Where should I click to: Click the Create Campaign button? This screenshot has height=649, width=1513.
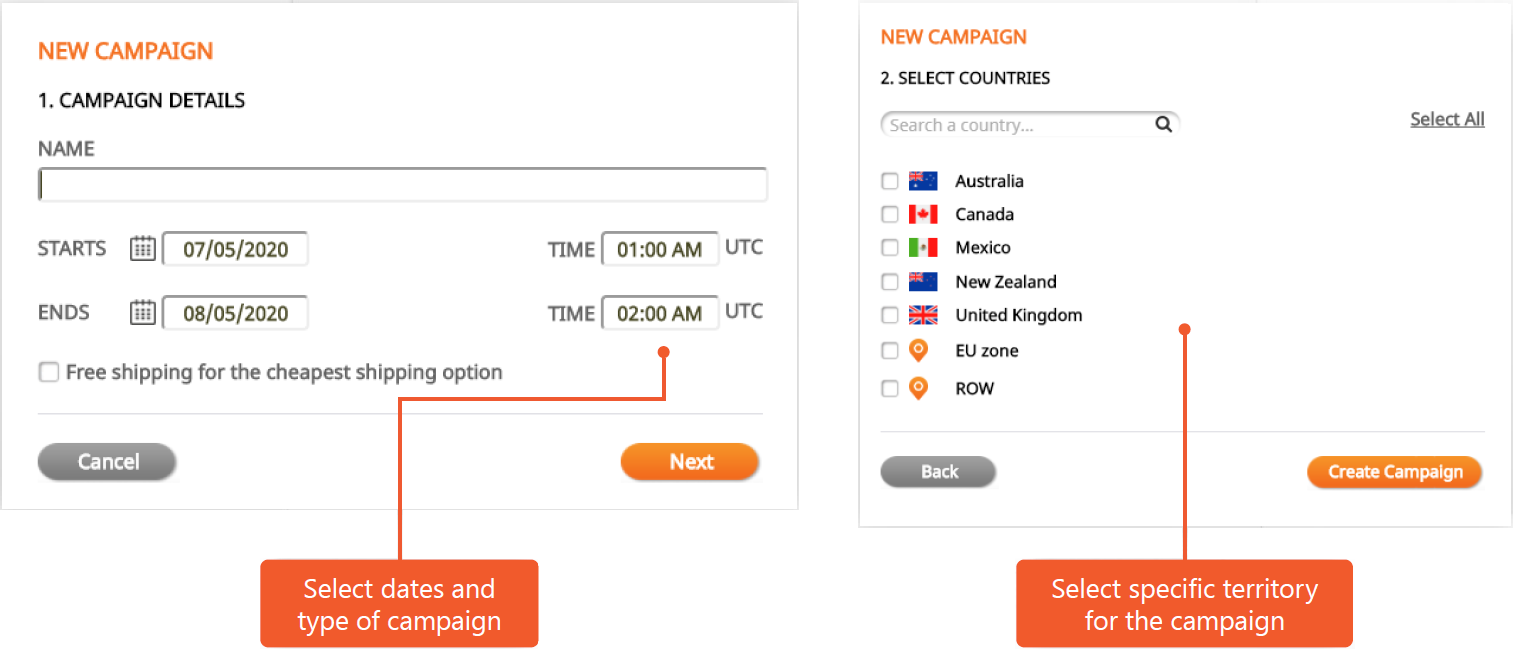click(1394, 472)
